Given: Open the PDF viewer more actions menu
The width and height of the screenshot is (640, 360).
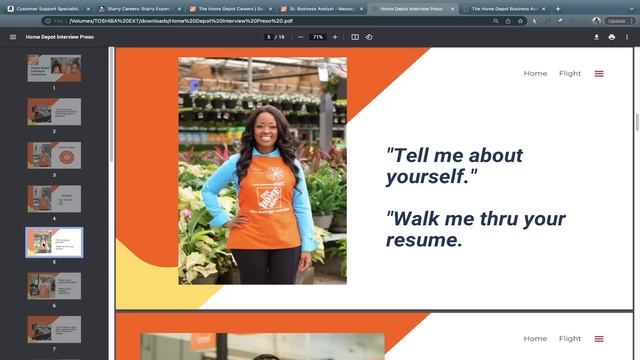Looking at the screenshot, I should point(627,37).
